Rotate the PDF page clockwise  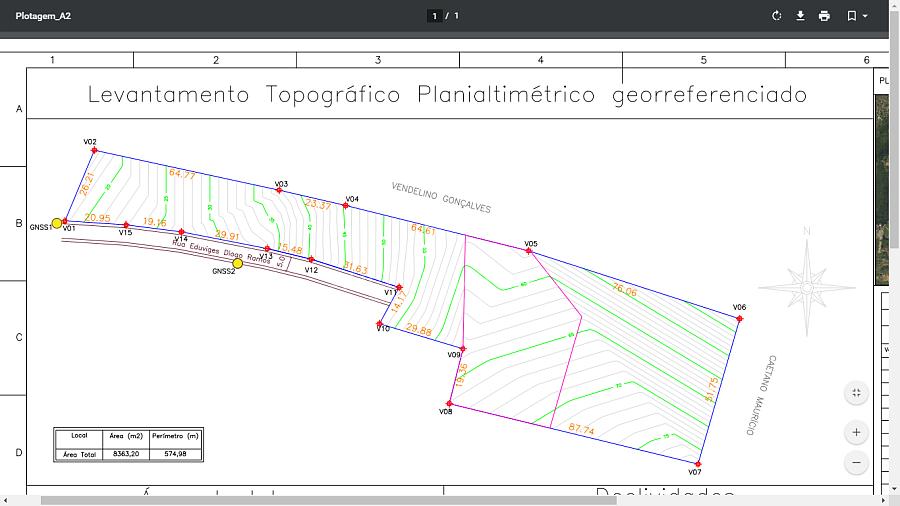(776, 16)
